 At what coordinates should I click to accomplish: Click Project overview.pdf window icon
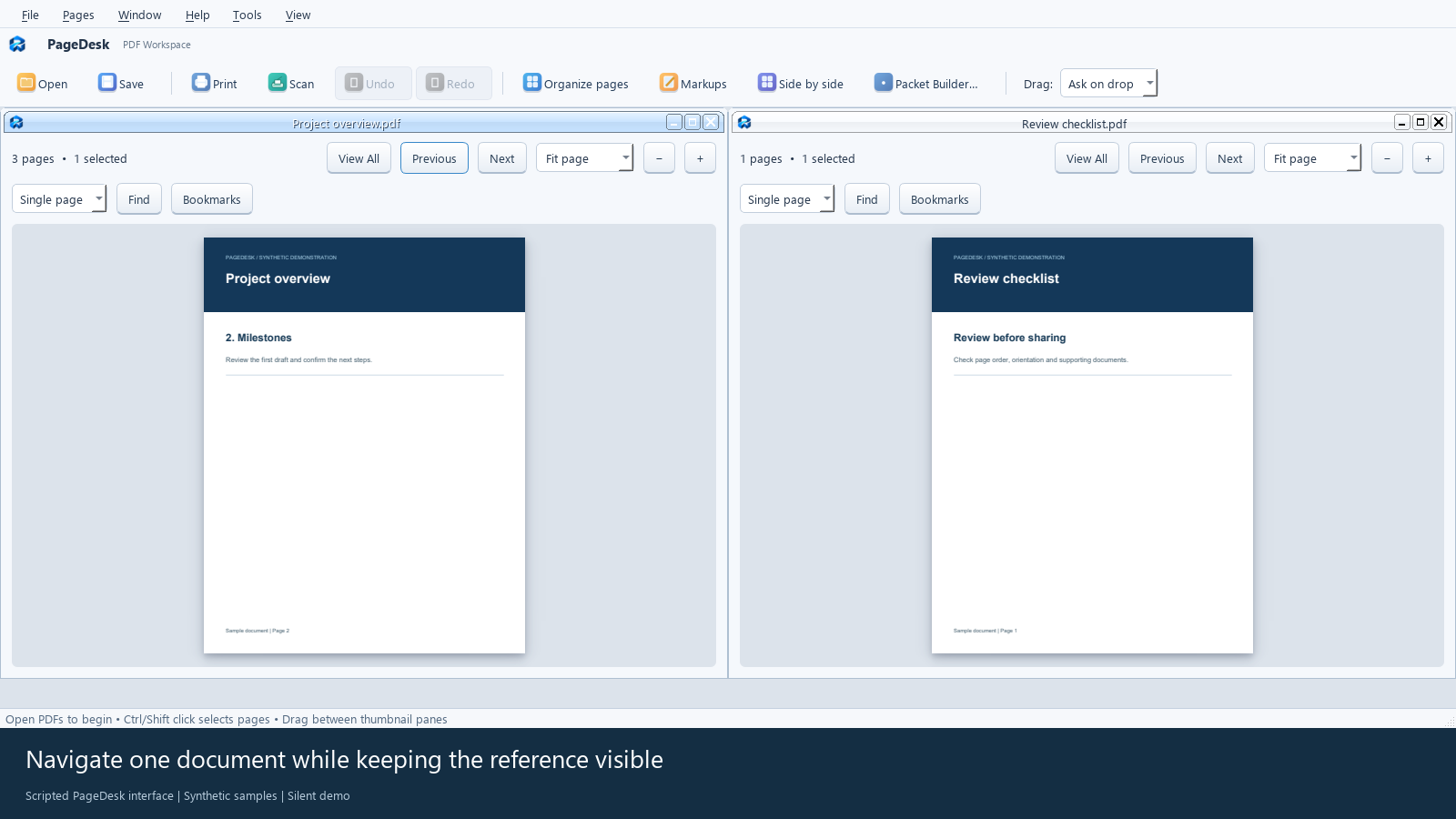[16, 122]
